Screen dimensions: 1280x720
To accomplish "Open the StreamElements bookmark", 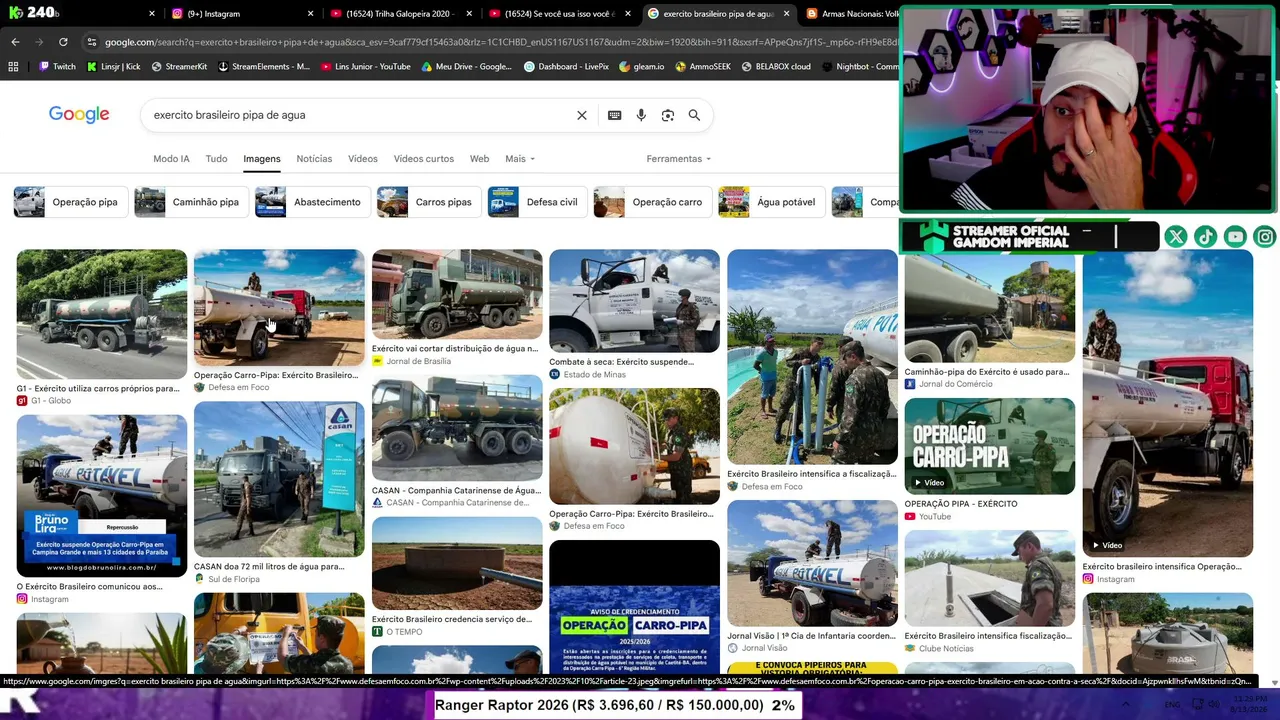I will coord(264,67).
